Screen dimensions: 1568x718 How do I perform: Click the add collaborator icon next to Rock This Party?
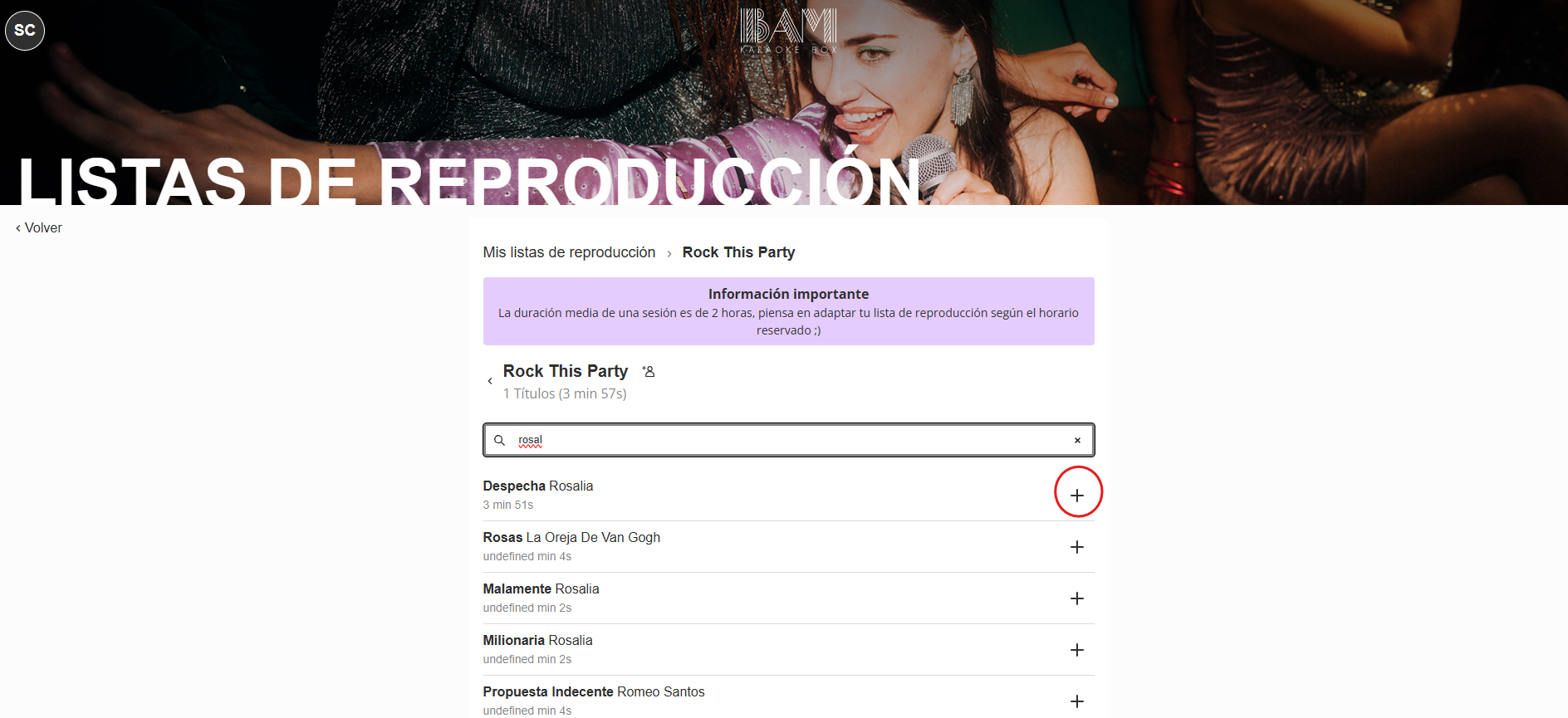tap(649, 371)
